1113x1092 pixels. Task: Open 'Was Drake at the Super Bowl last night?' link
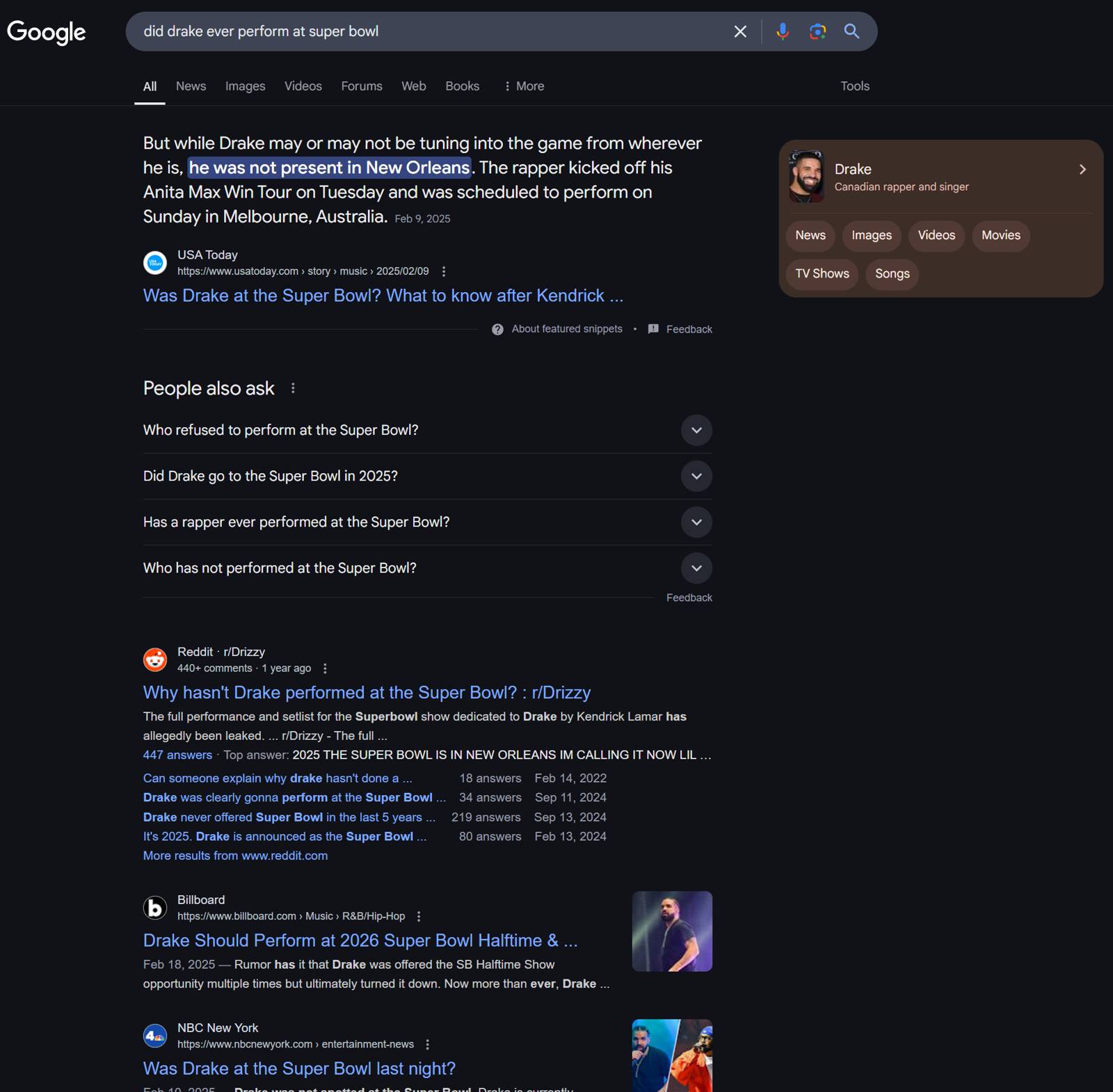point(299,1068)
